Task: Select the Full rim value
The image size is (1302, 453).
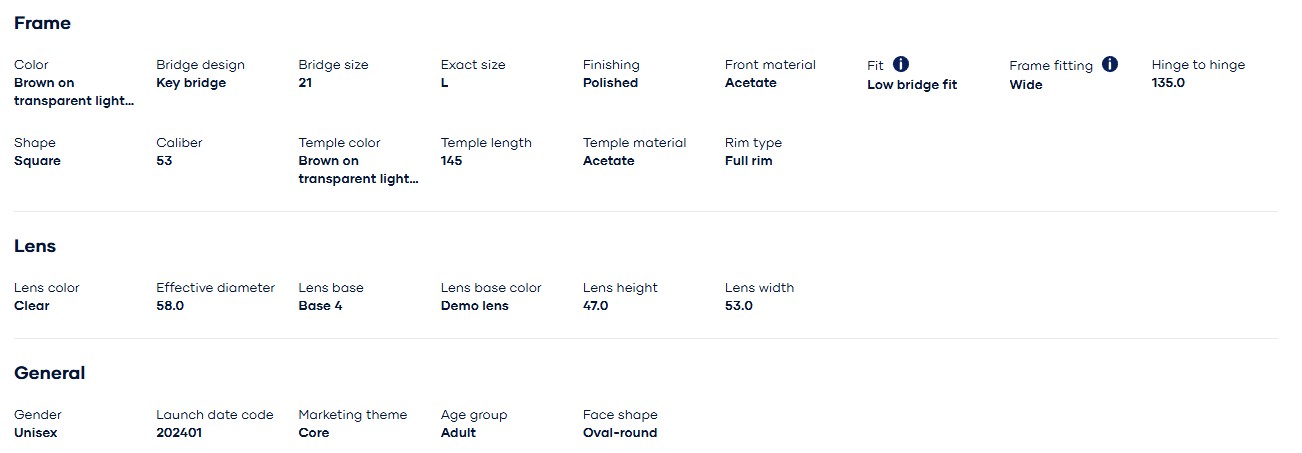Action: pyautogui.click(x=749, y=161)
